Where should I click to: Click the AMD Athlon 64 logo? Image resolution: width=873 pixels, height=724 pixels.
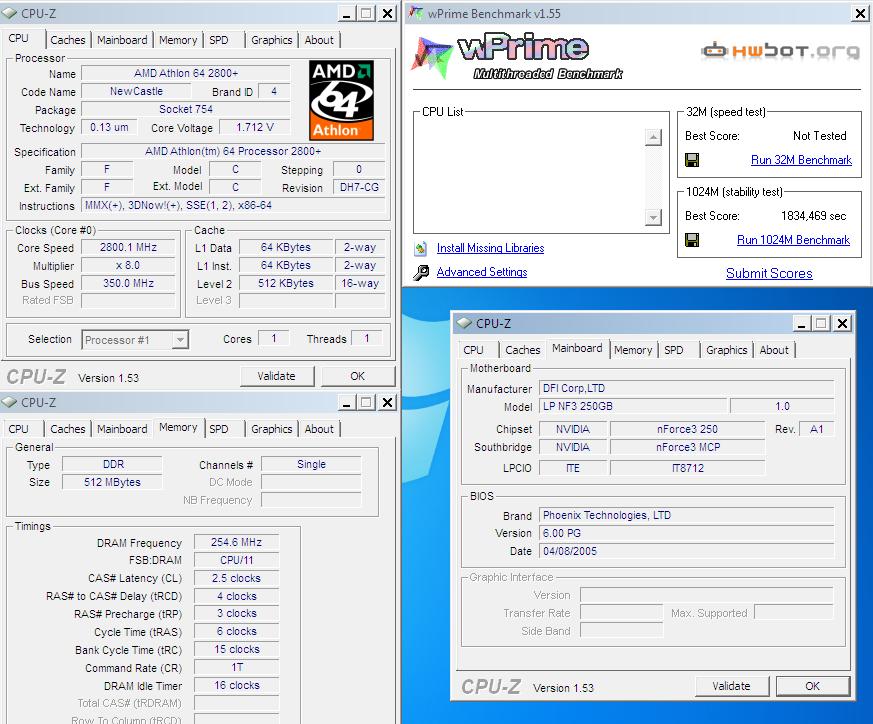[x=341, y=100]
